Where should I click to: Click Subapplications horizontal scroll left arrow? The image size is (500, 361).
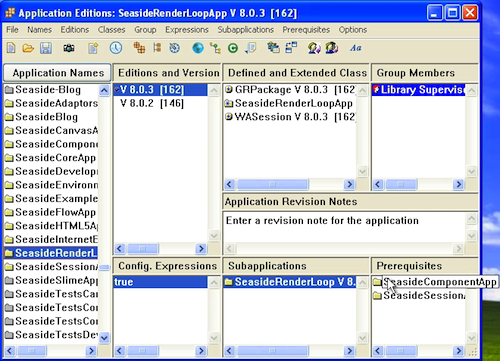[x=229, y=350]
